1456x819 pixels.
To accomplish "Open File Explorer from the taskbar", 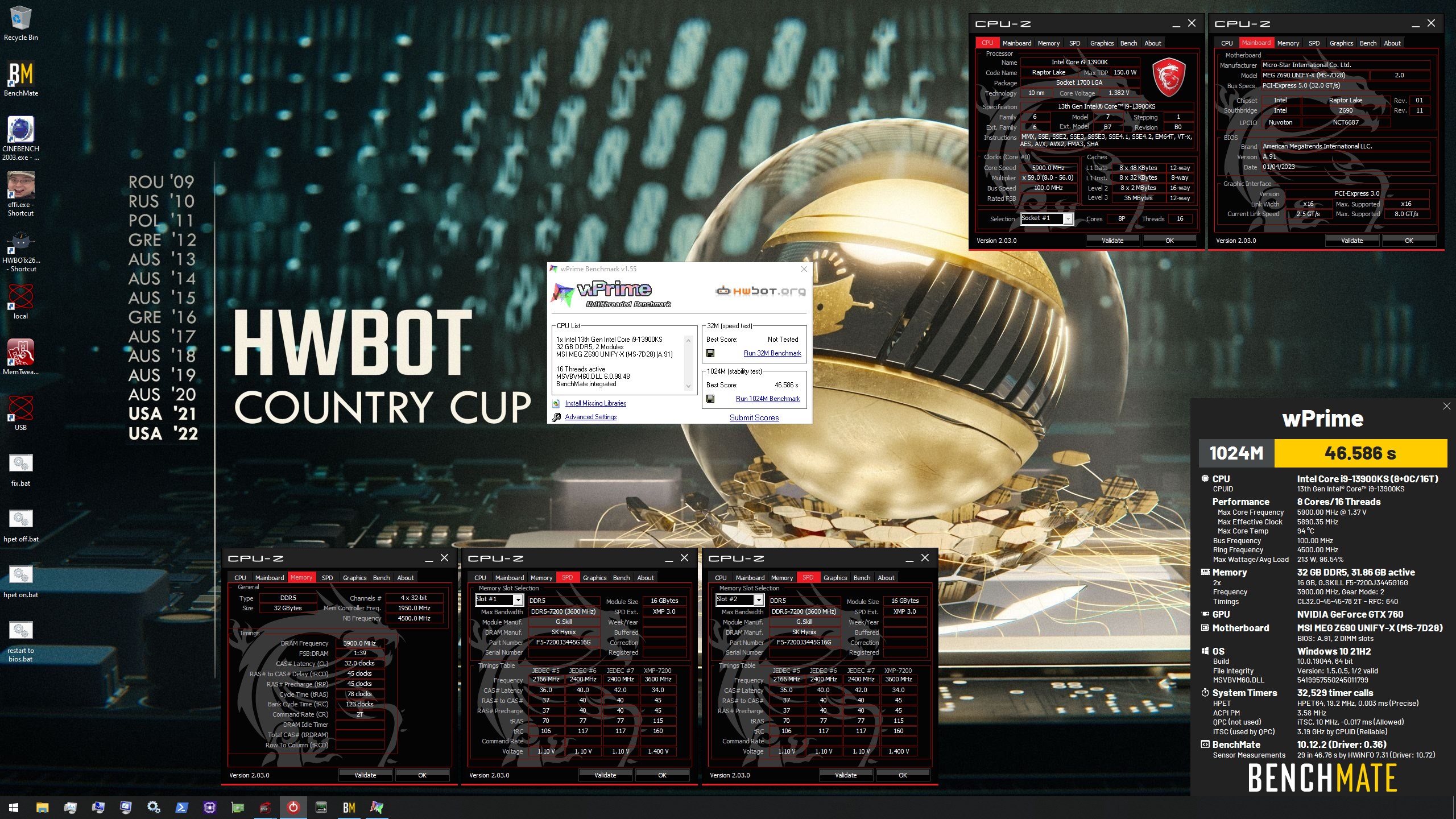I will point(42,808).
